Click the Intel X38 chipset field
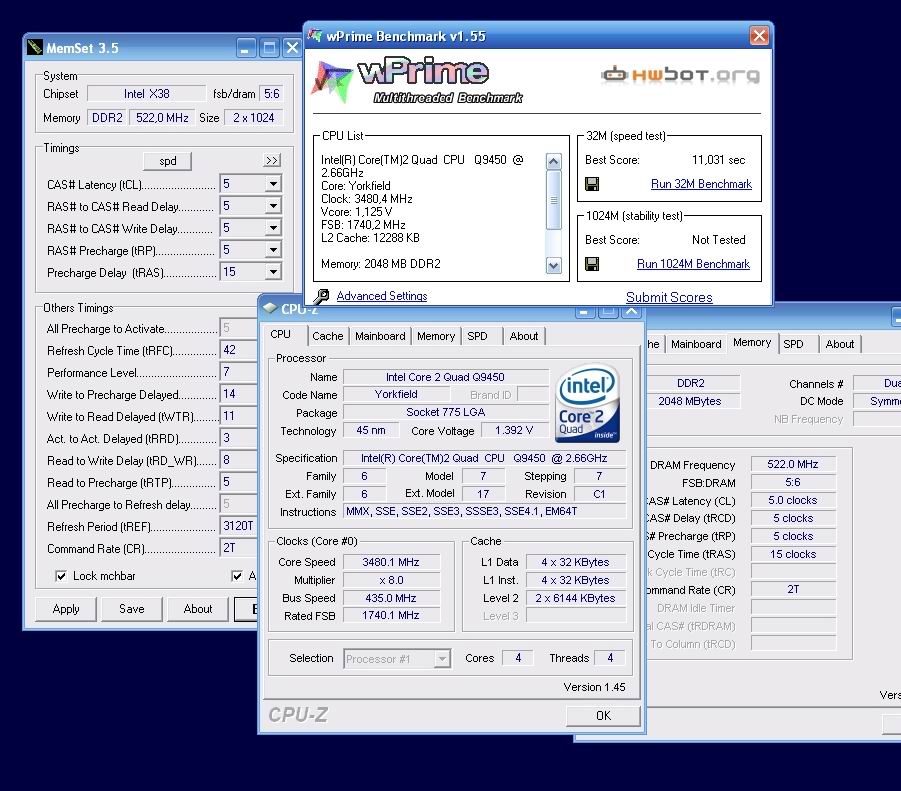 147,94
